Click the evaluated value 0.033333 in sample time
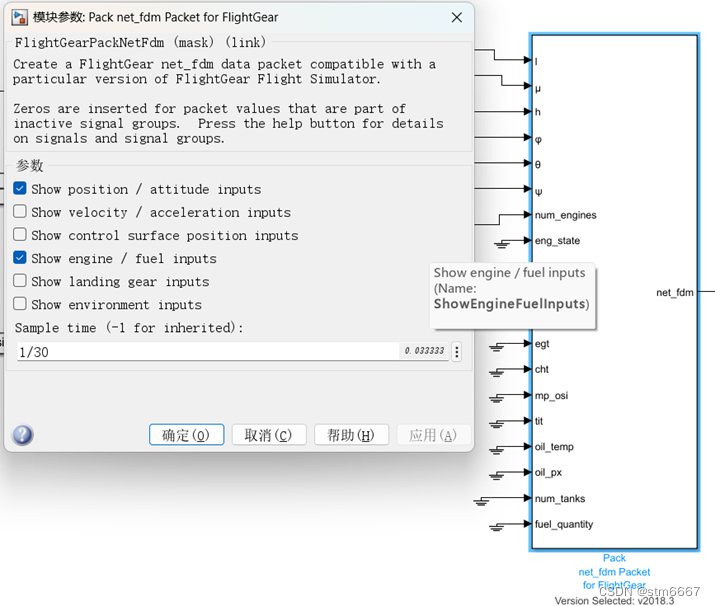715x606 pixels. pos(424,351)
